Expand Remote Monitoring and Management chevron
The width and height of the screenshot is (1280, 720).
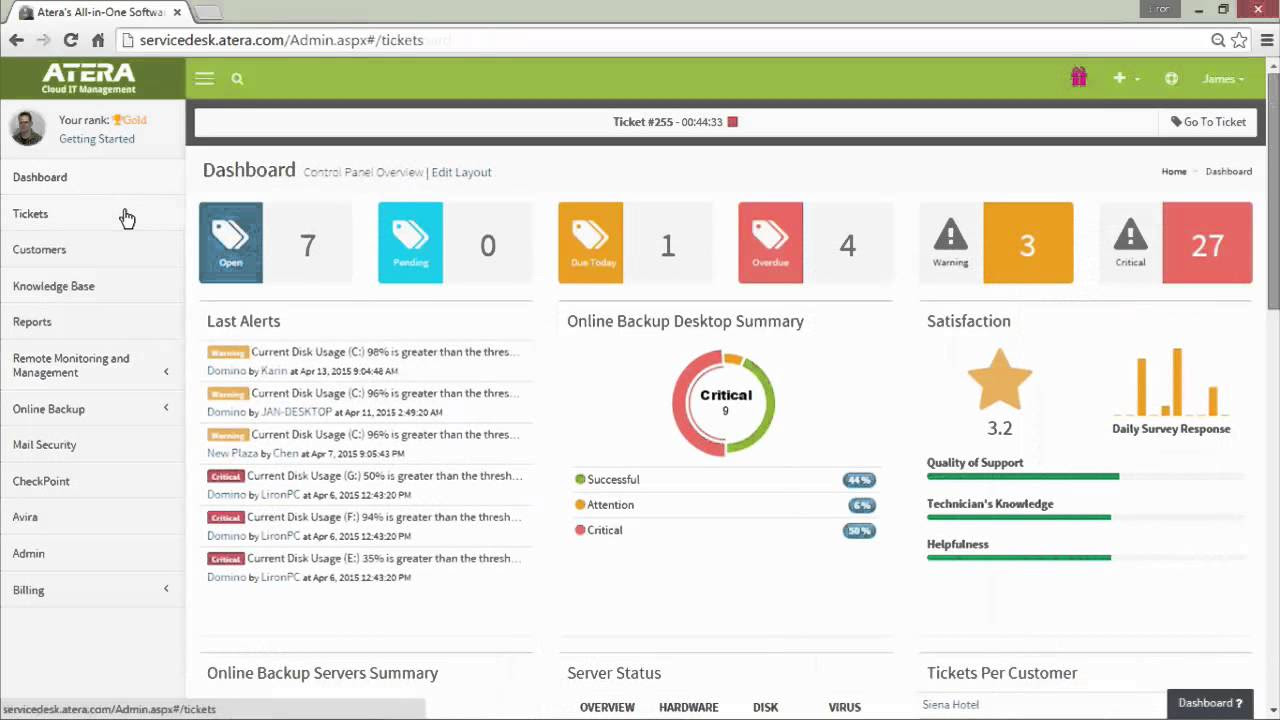[166, 372]
